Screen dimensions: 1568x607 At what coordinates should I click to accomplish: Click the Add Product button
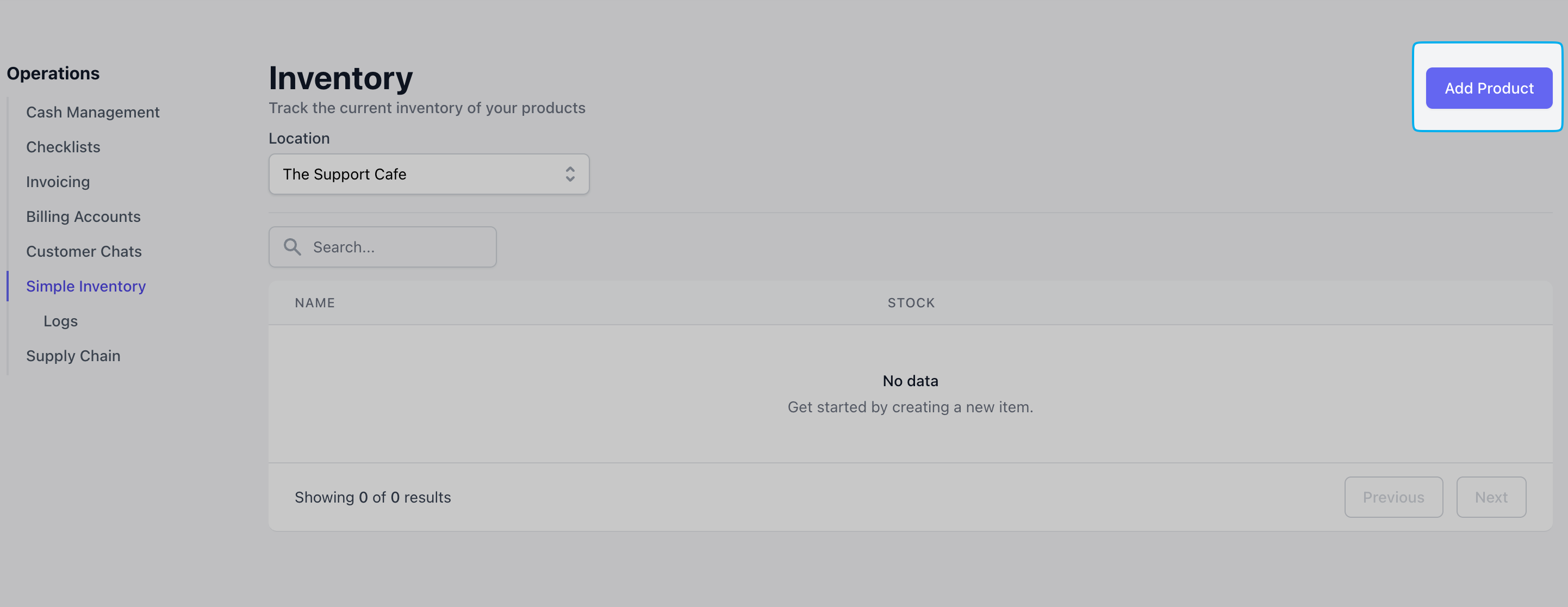[1488, 88]
